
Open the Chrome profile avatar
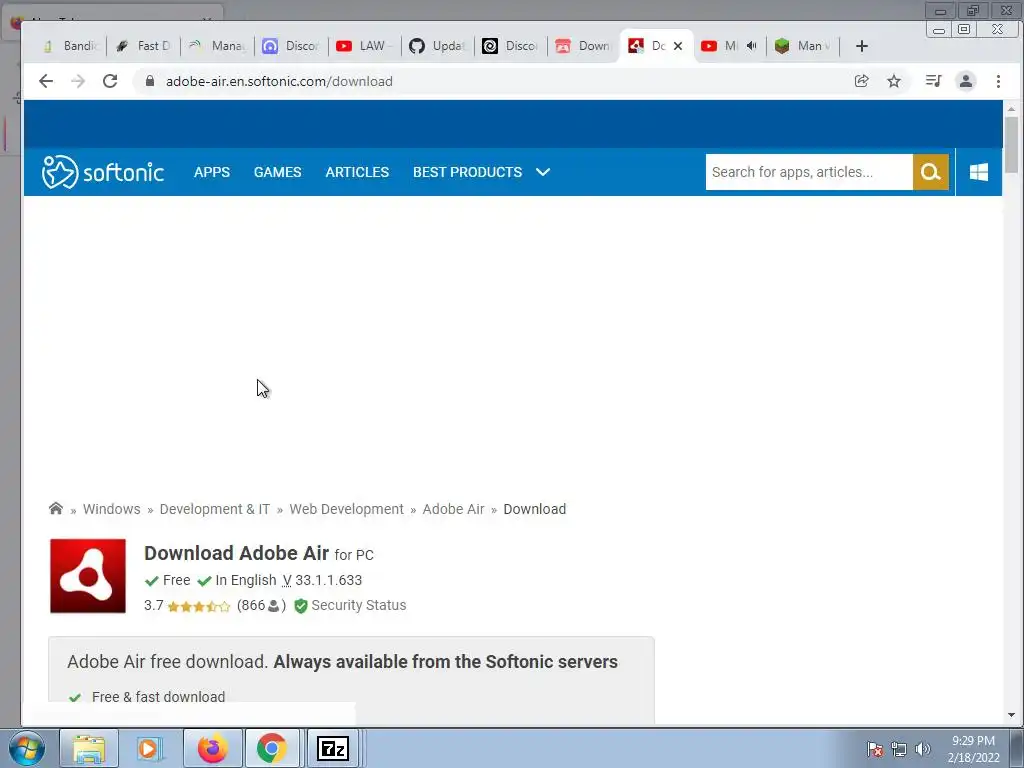tap(966, 81)
